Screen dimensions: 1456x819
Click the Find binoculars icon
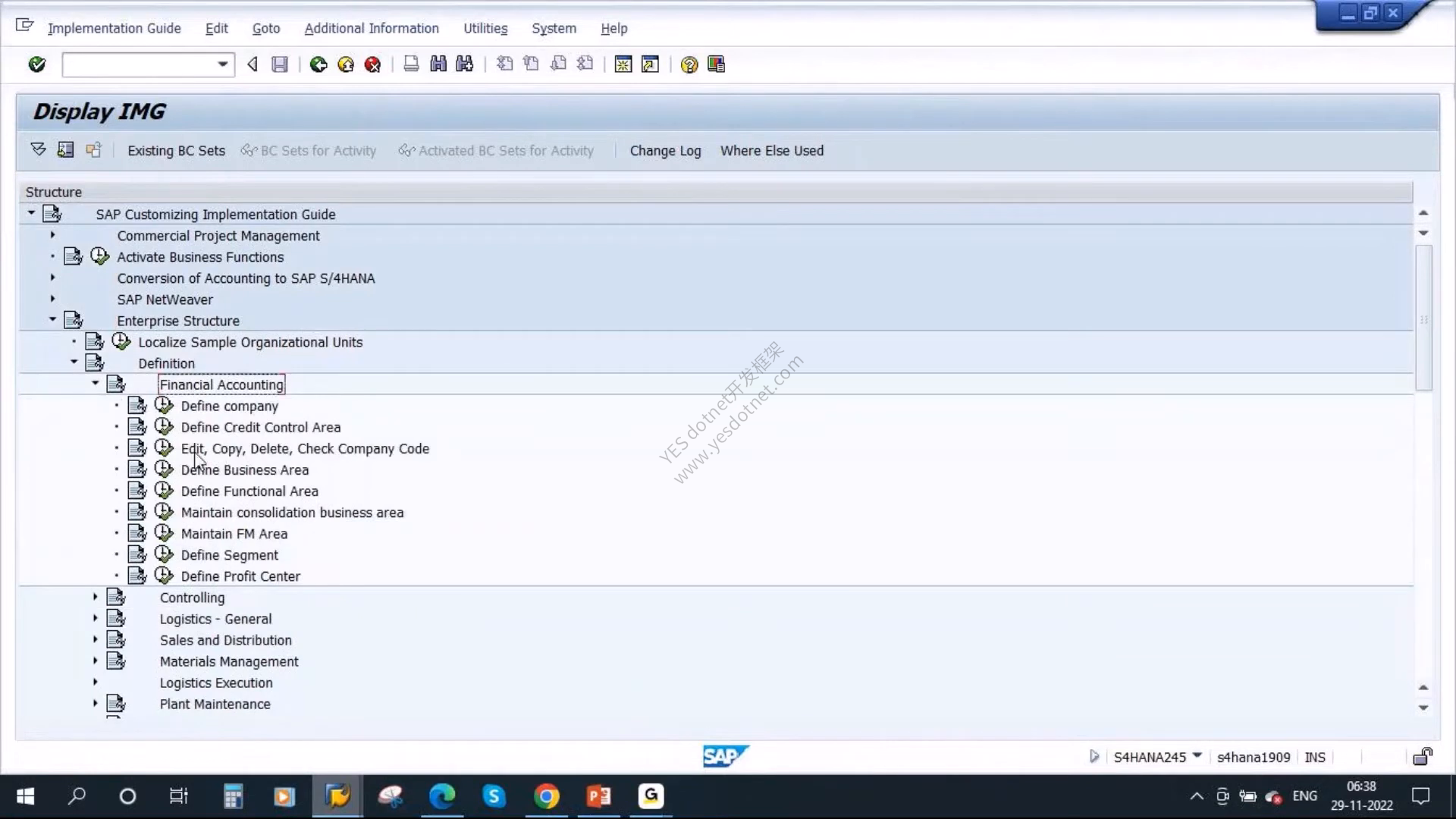pos(438,64)
